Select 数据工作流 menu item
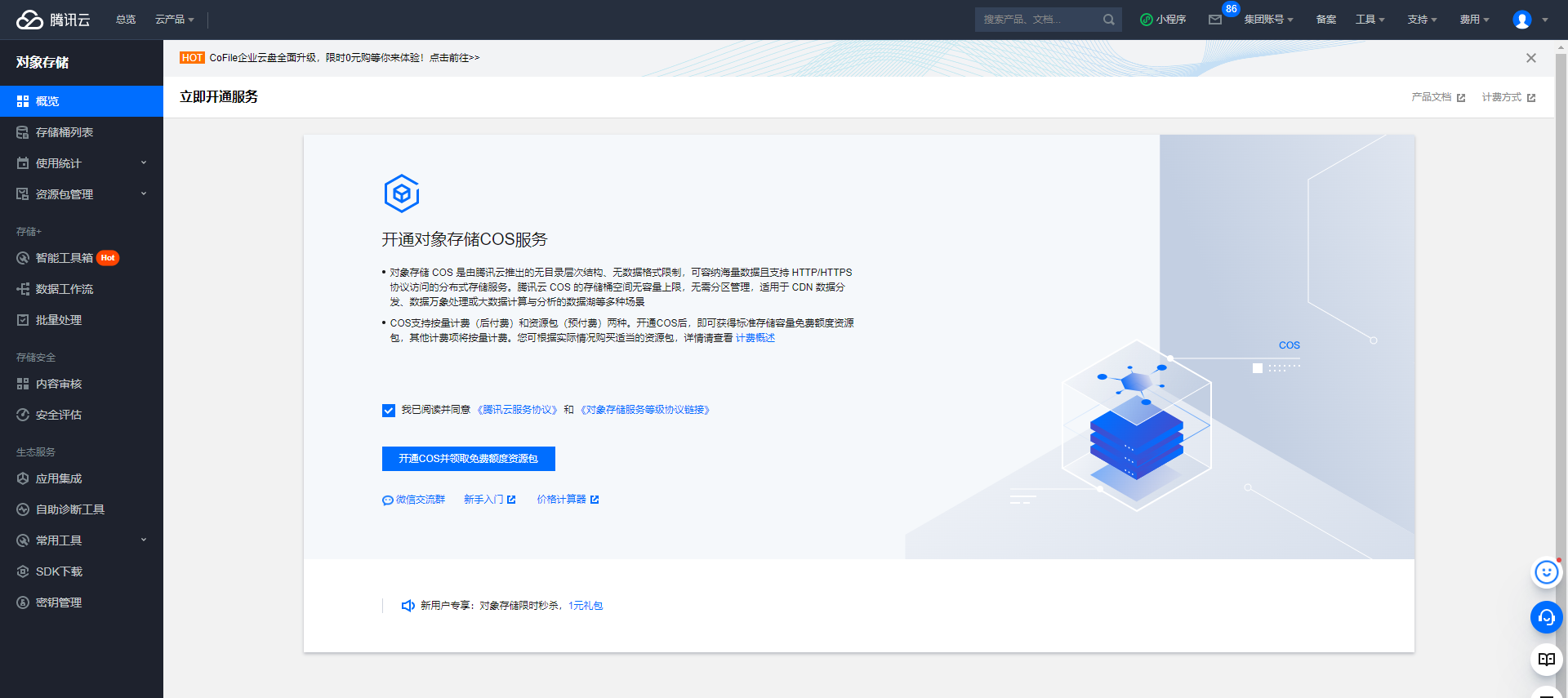Viewport: 1568px width, 698px height. pos(82,289)
